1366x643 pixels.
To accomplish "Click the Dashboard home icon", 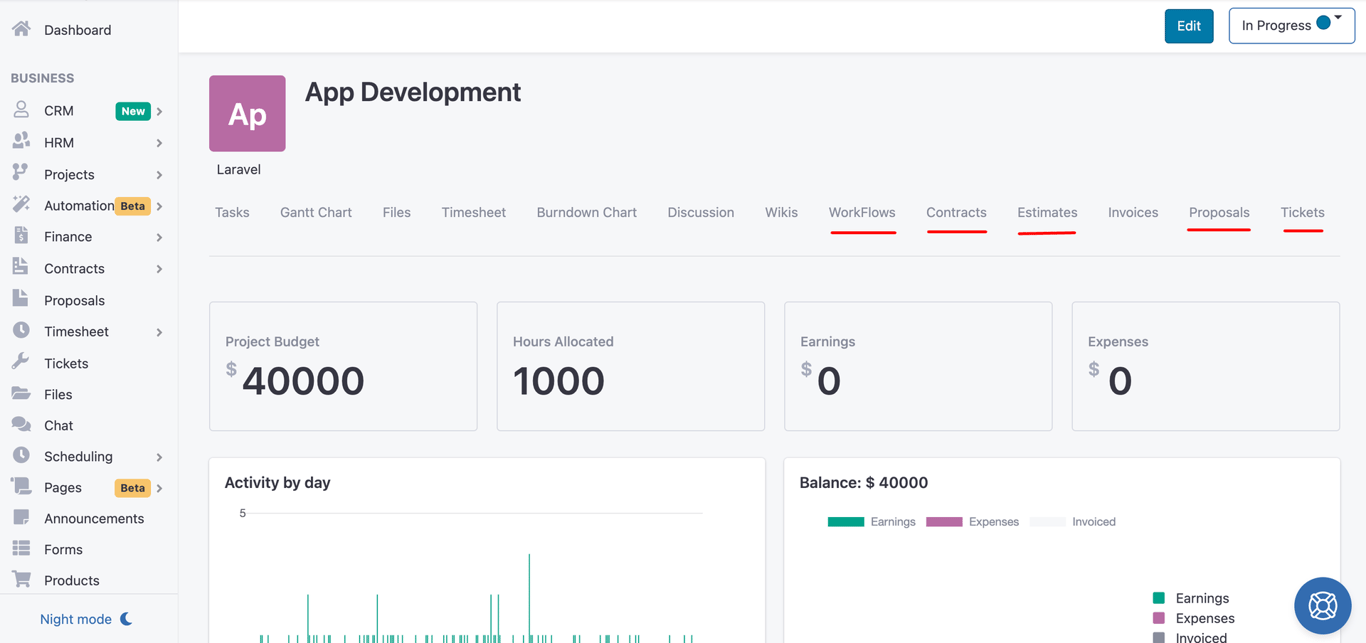I will click(x=21, y=29).
